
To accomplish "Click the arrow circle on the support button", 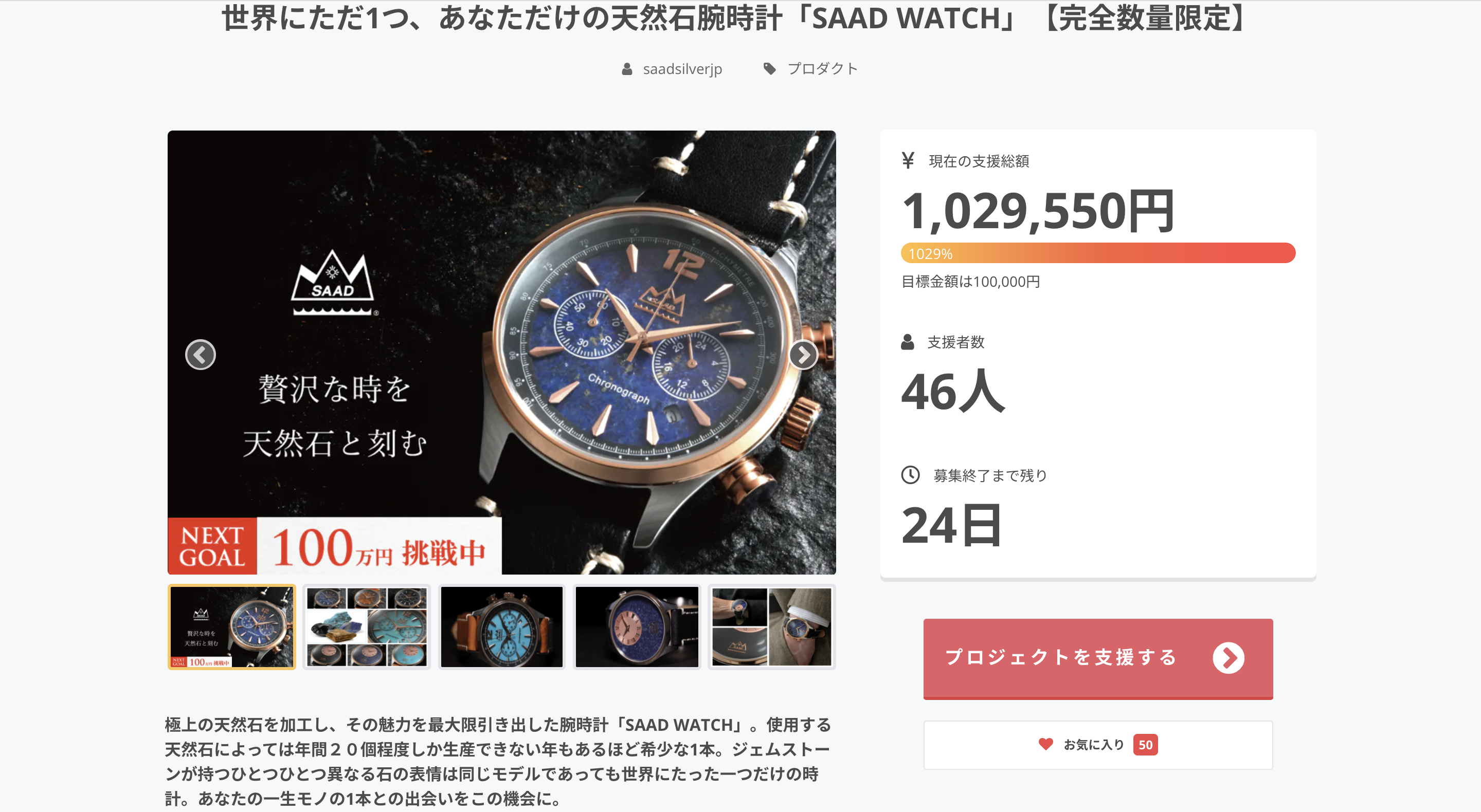I will point(1228,658).
